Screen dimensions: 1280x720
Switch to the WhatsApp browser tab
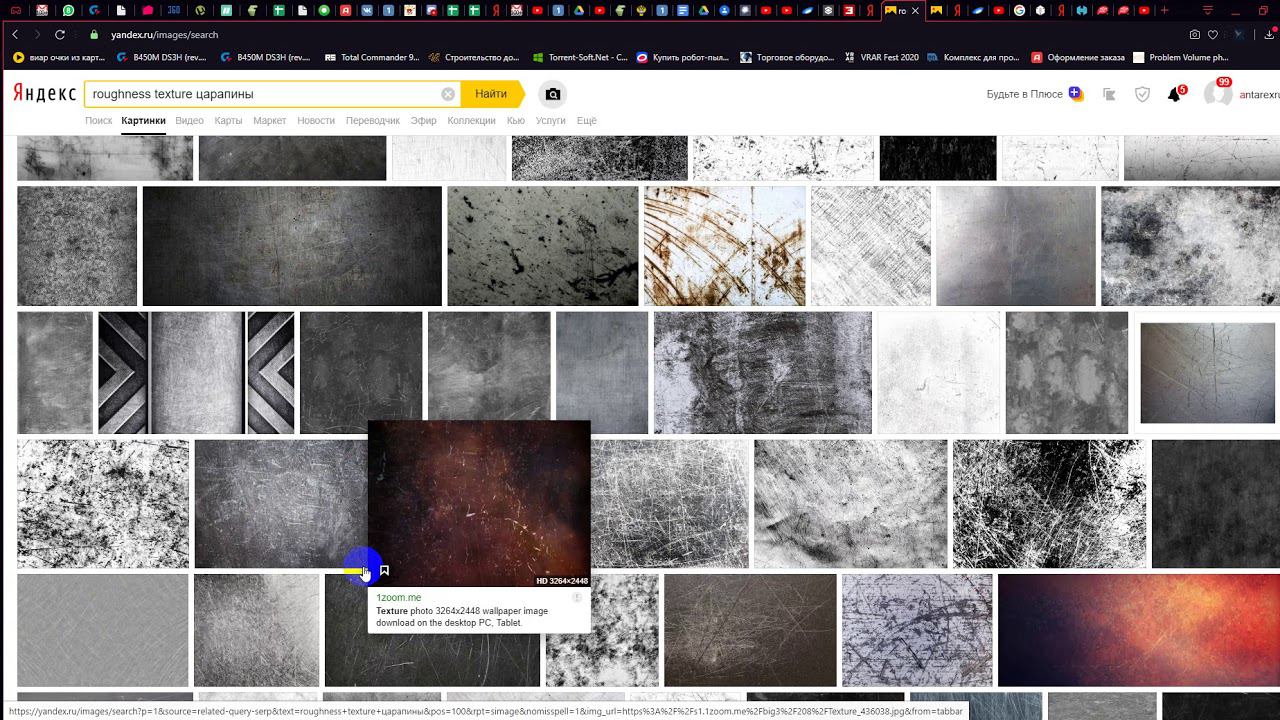pos(68,11)
